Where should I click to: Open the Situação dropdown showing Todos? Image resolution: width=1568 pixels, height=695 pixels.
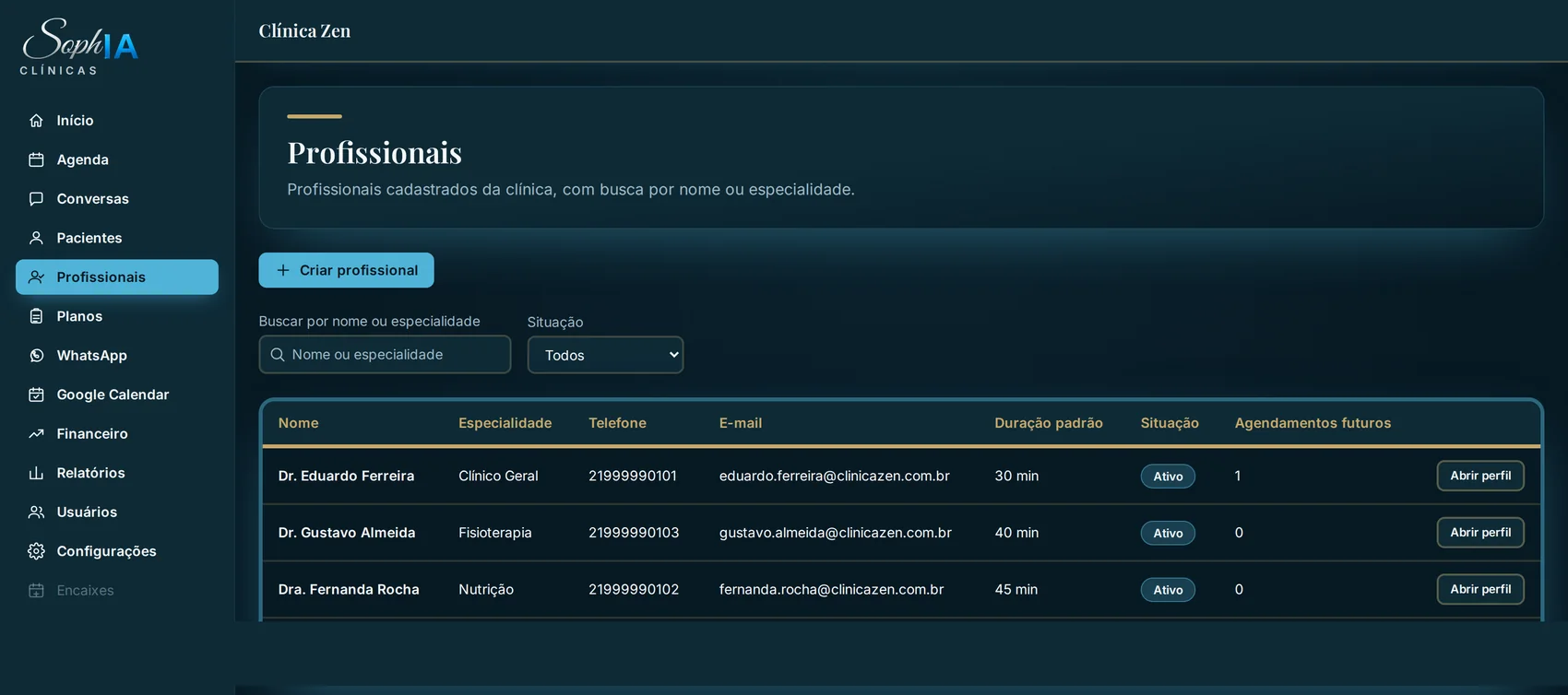pos(605,355)
